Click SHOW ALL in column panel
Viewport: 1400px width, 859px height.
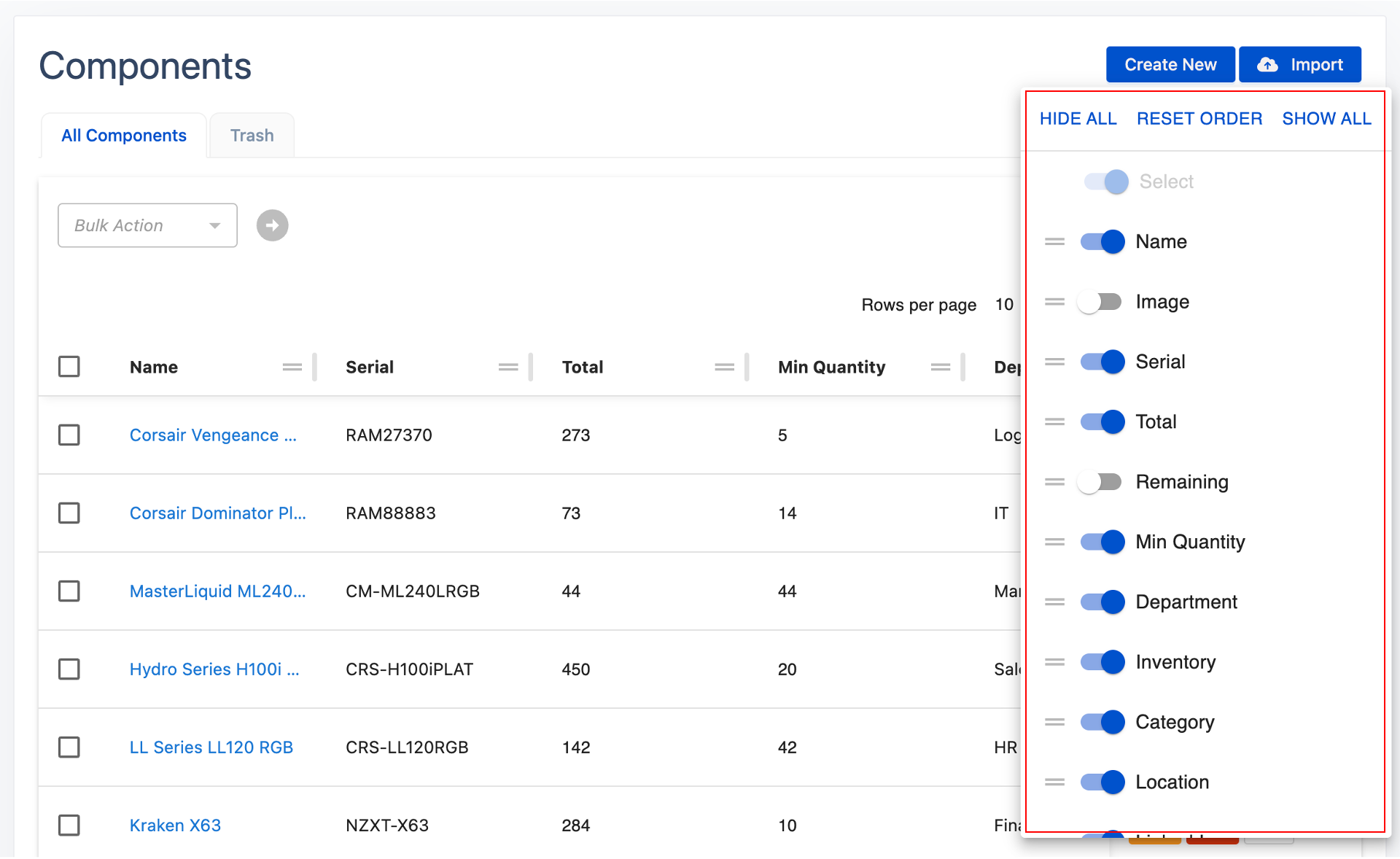click(x=1326, y=119)
